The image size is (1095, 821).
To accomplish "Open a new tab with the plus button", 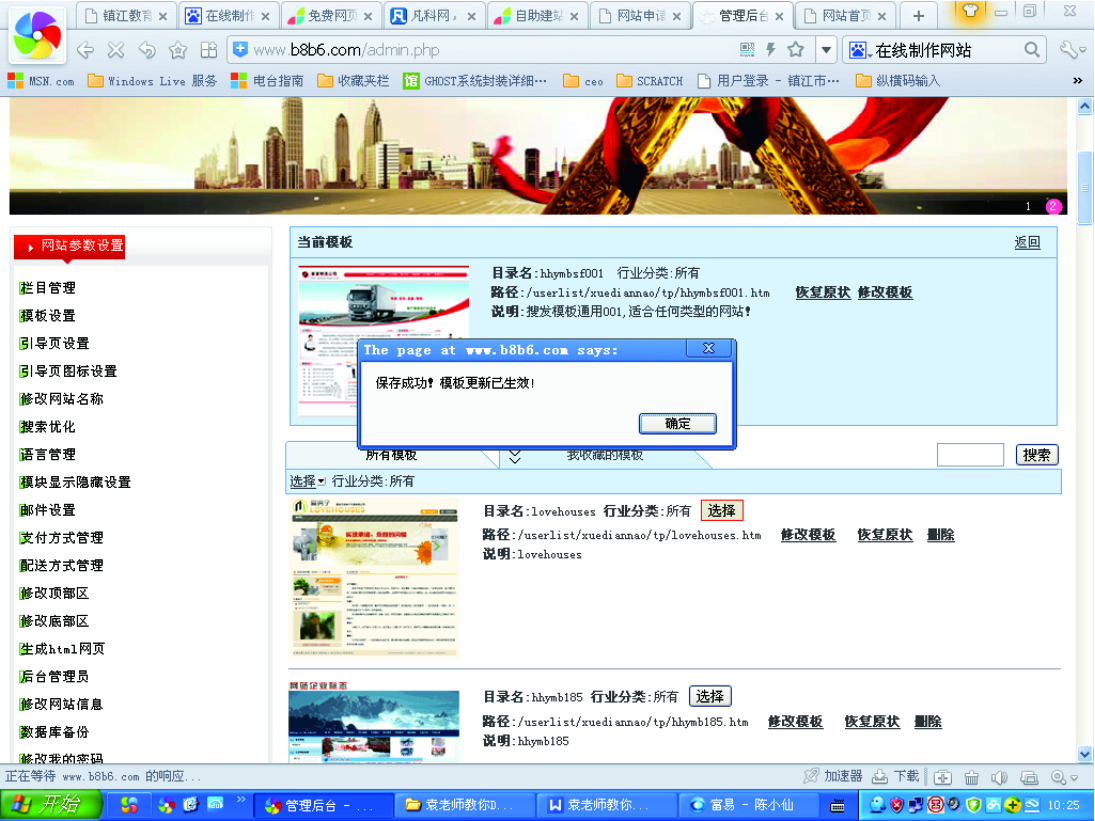I will pyautogui.click(x=918, y=15).
